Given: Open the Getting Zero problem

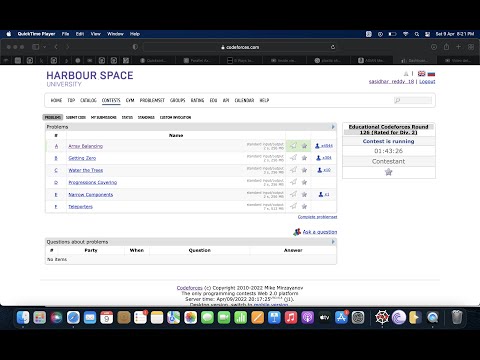Looking at the screenshot, I should tap(82, 158).
